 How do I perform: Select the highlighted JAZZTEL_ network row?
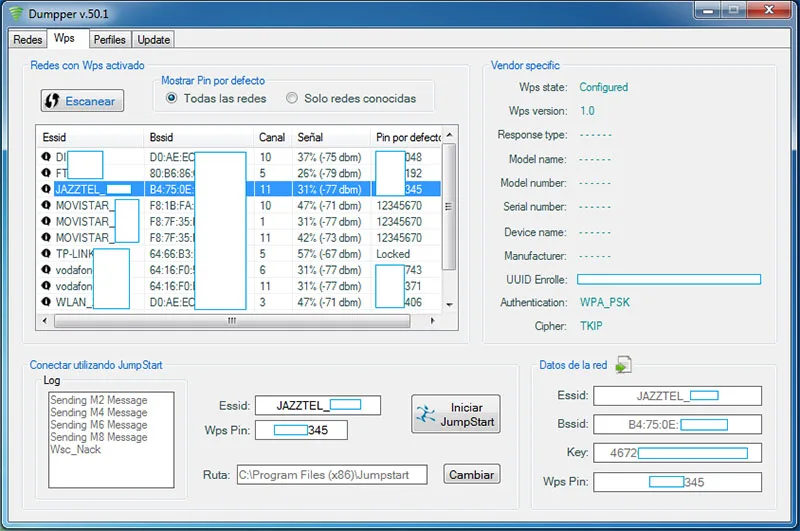[x=239, y=189]
